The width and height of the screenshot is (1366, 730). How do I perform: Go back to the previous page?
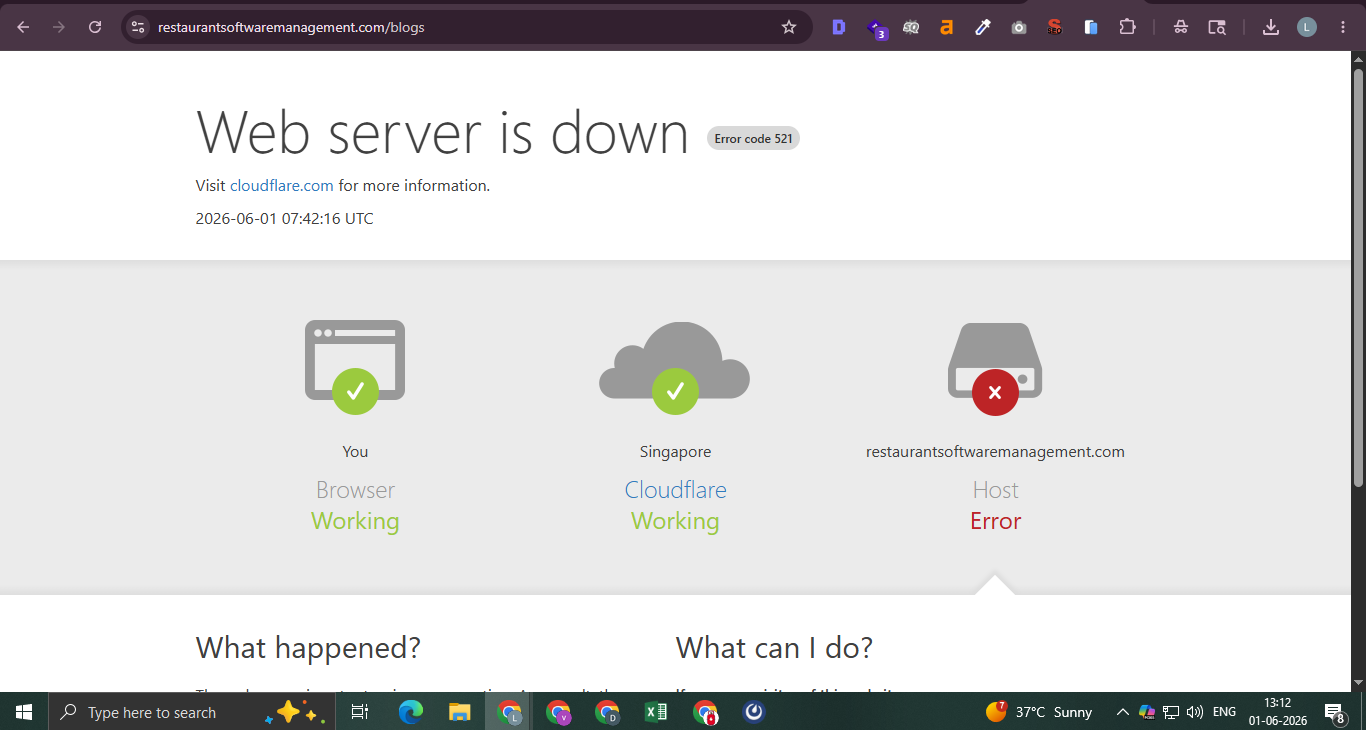click(x=23, y=27)
